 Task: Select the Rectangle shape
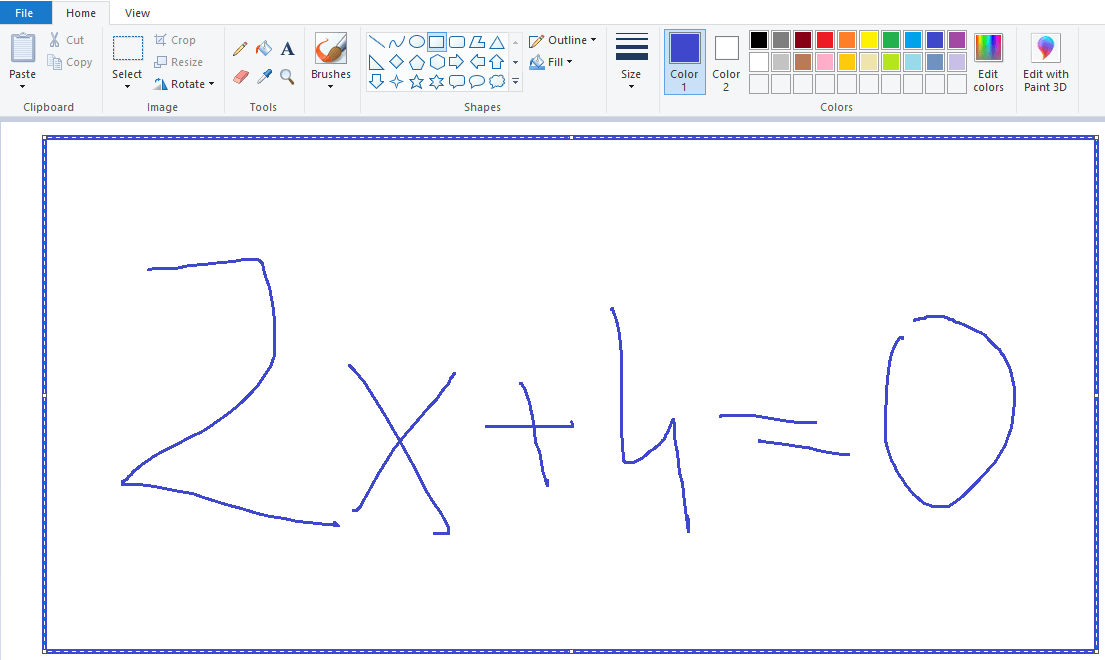click(x=438, y=41)
